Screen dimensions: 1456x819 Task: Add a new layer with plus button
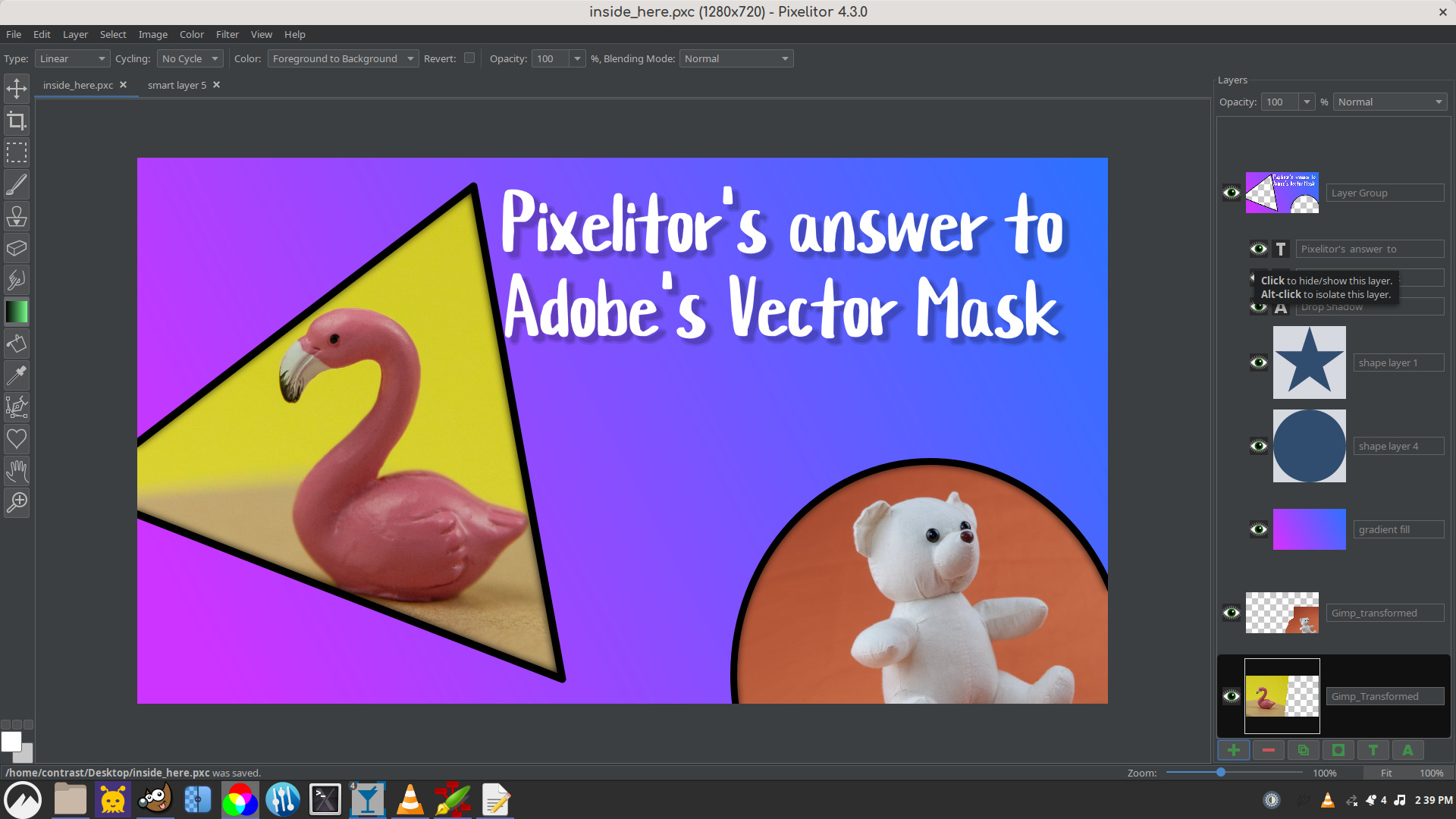(x=1233, y=749)
